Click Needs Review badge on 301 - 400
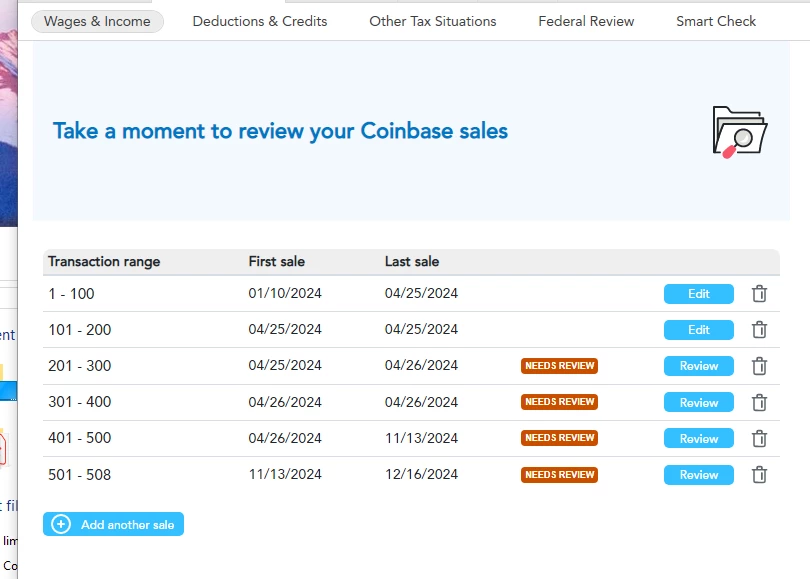 (x=559, y=402)
